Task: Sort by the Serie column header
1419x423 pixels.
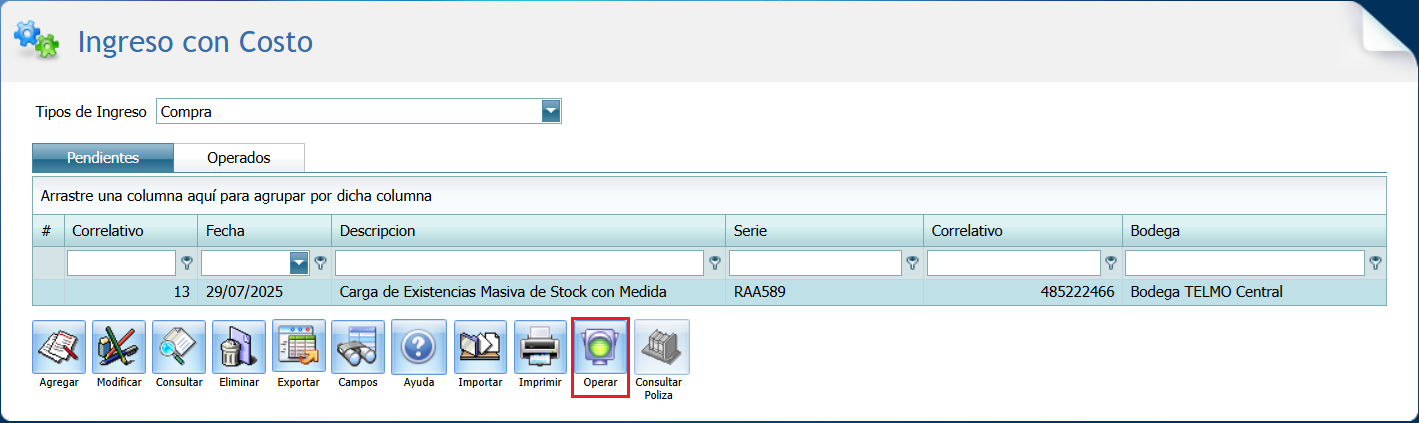Action: tap(824, 231)
